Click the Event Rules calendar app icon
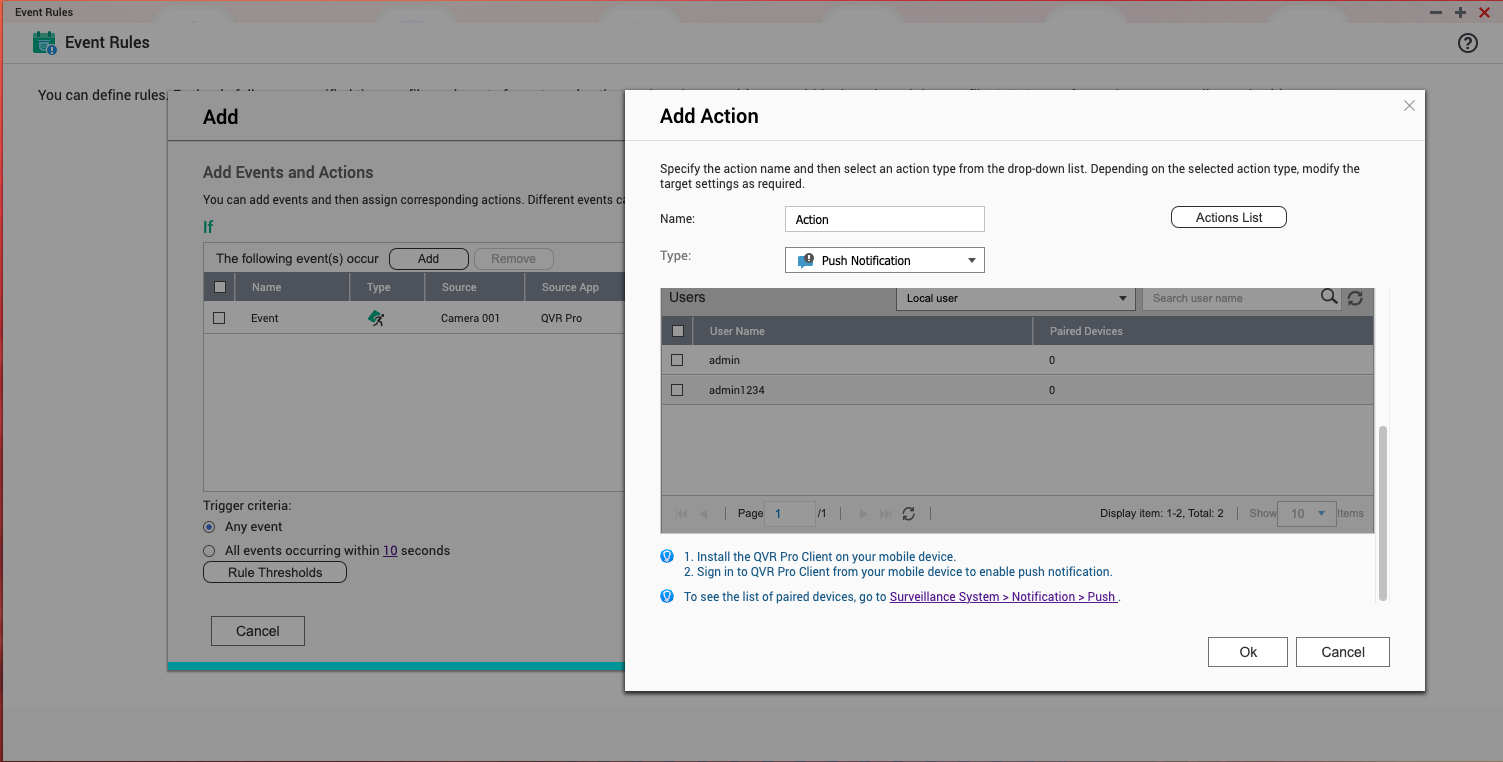The height and width of the screenshot is (762, 1503). pyautogui.click(x=44, y=43)
